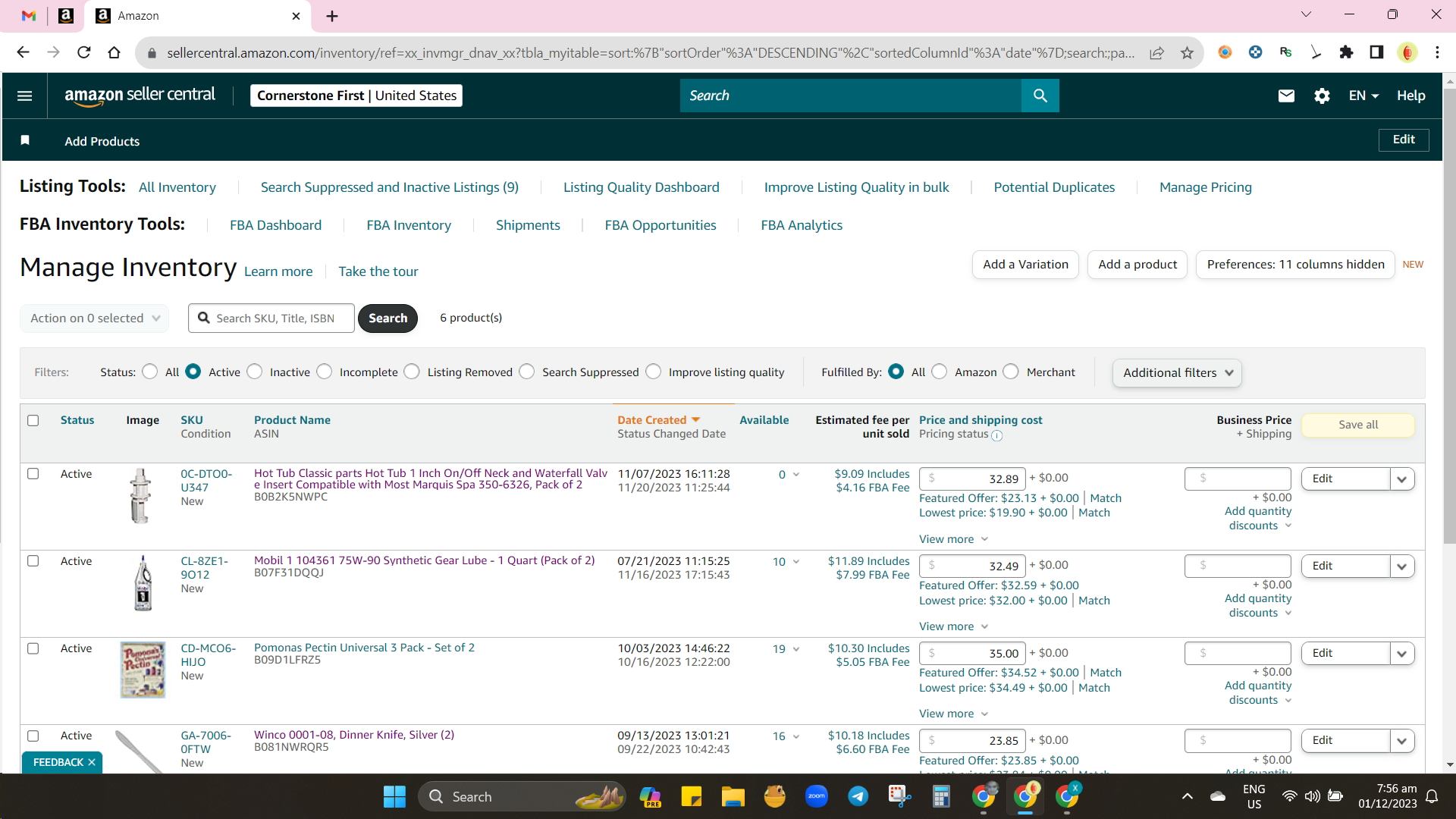This screenshot has height=819, width=1456.
Task: Expand available quantity 19 chevron
Action: point(796,649)
